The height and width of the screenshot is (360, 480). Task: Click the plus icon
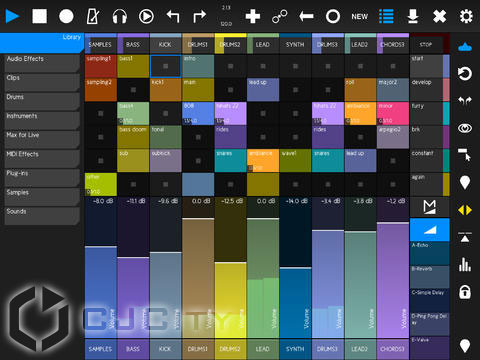(253, 16)
